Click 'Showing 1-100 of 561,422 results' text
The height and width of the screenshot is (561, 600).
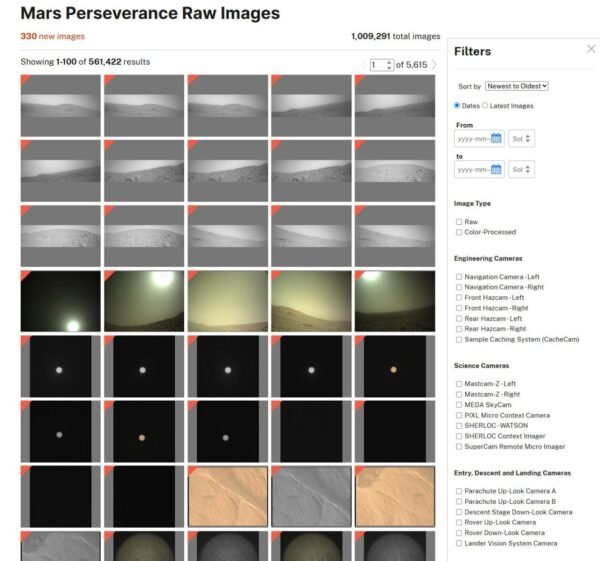(85, 62)
